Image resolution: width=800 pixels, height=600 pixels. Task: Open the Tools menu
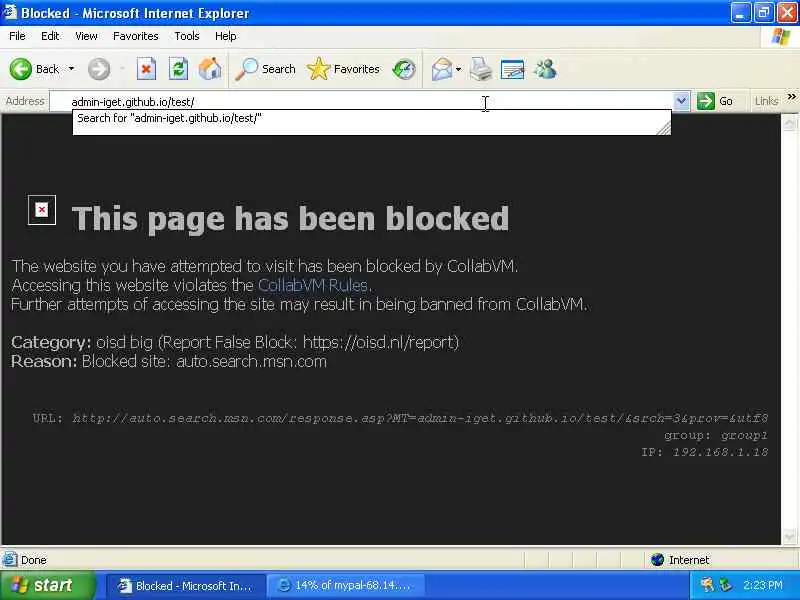(187, 36)
